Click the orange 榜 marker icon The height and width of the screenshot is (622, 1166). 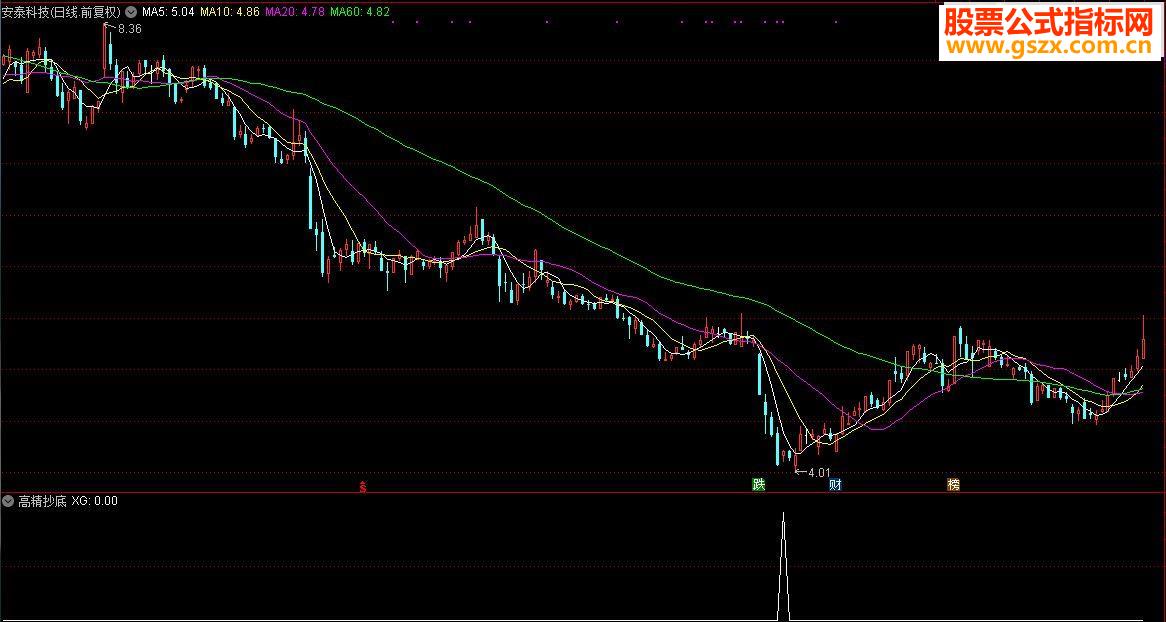tap(953, 485)
